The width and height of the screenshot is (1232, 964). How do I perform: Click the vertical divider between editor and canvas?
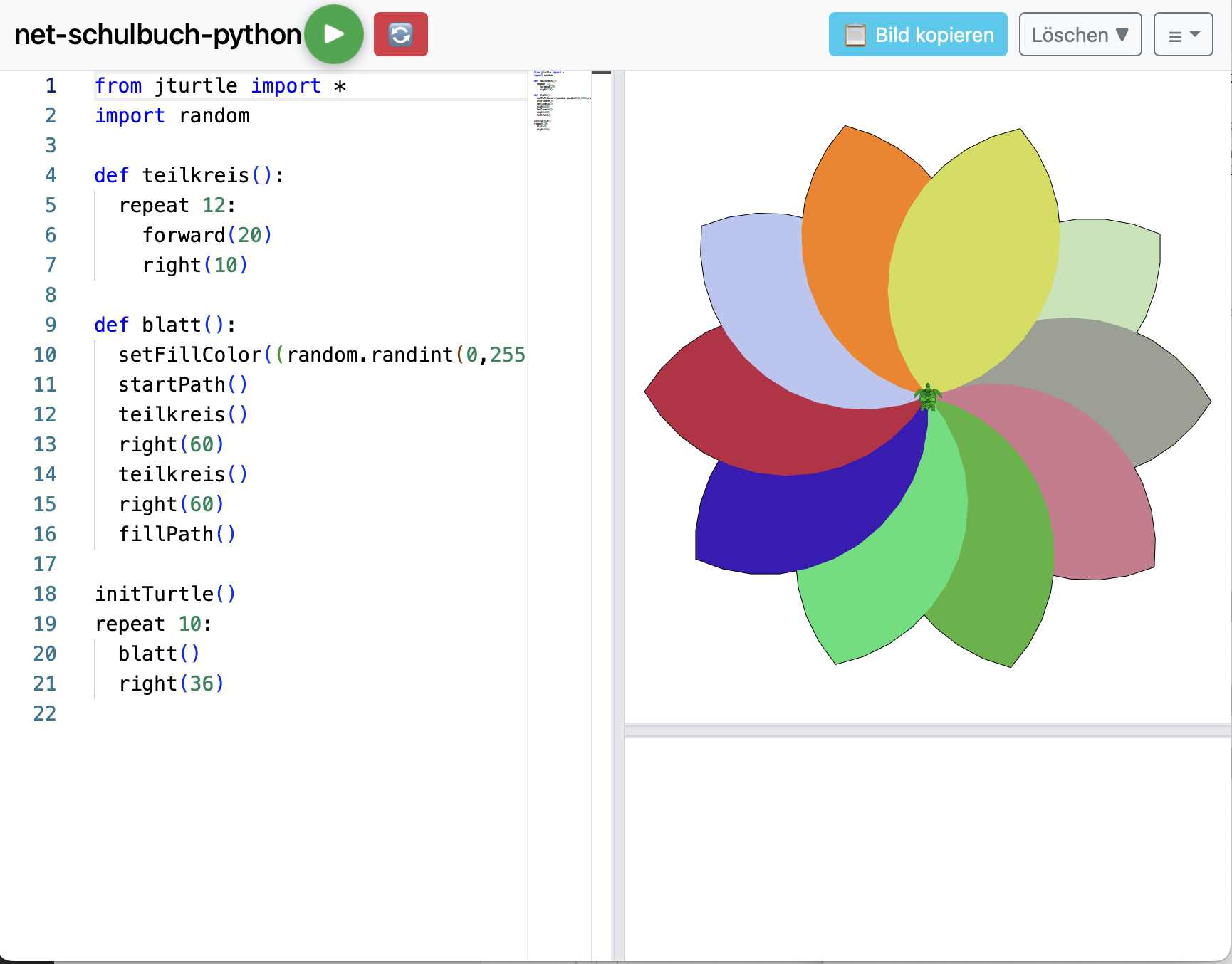(619, 498)
